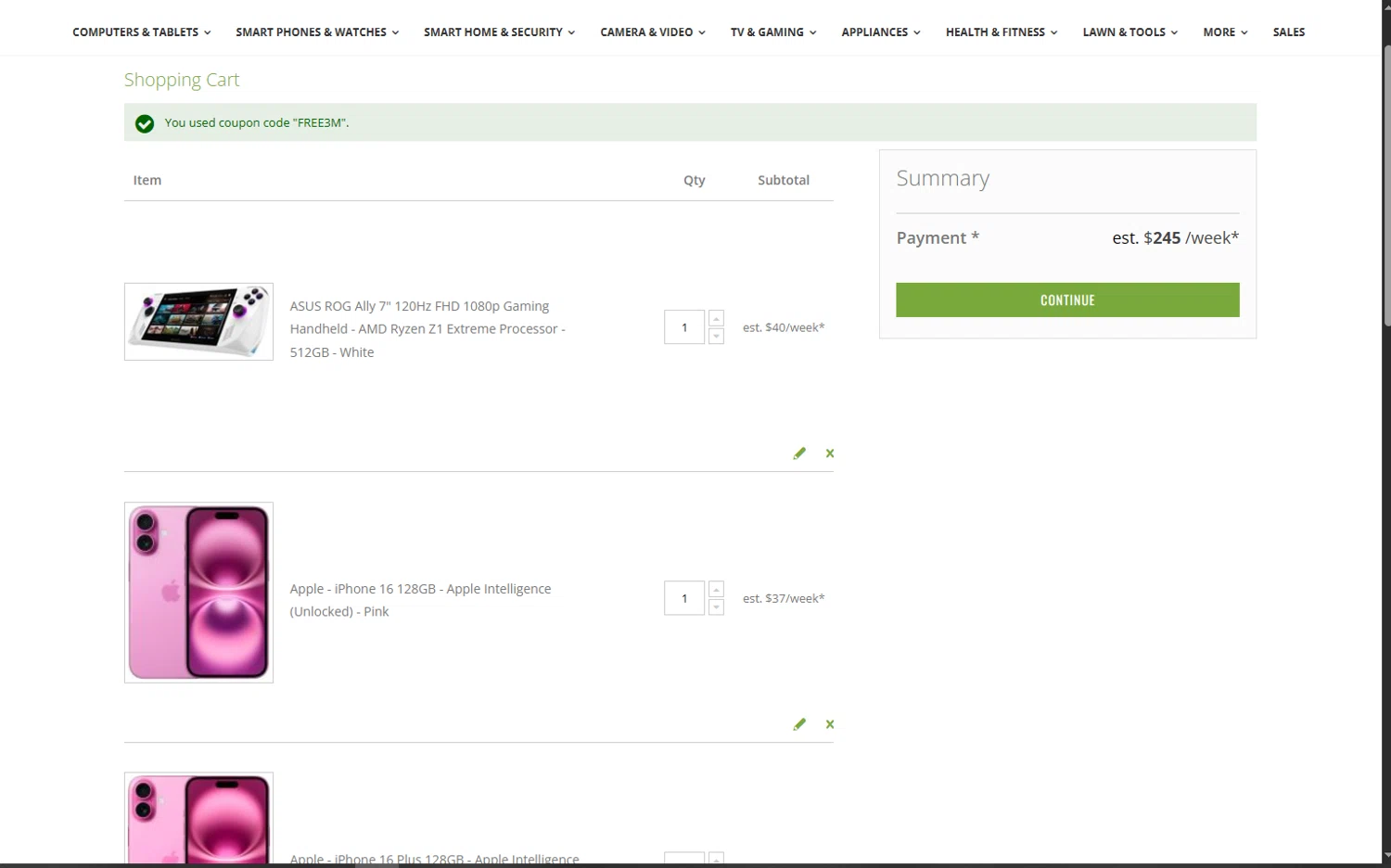Click the 'Item' column header
Viewport: 1391px width, 868px height.
tap(147, 180)
